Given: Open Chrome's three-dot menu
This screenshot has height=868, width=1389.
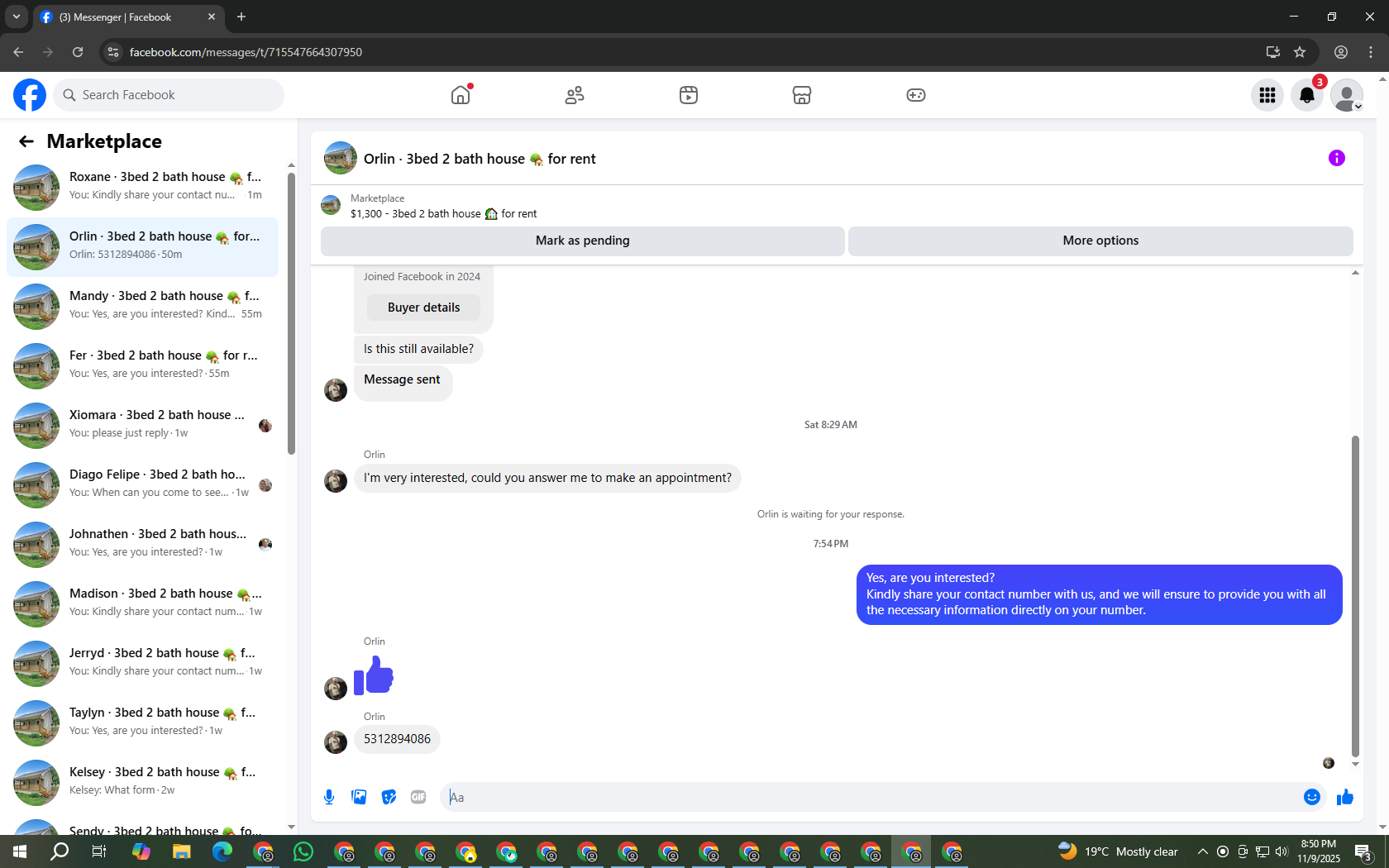Looking at the screenshot, I should 1371,52.
